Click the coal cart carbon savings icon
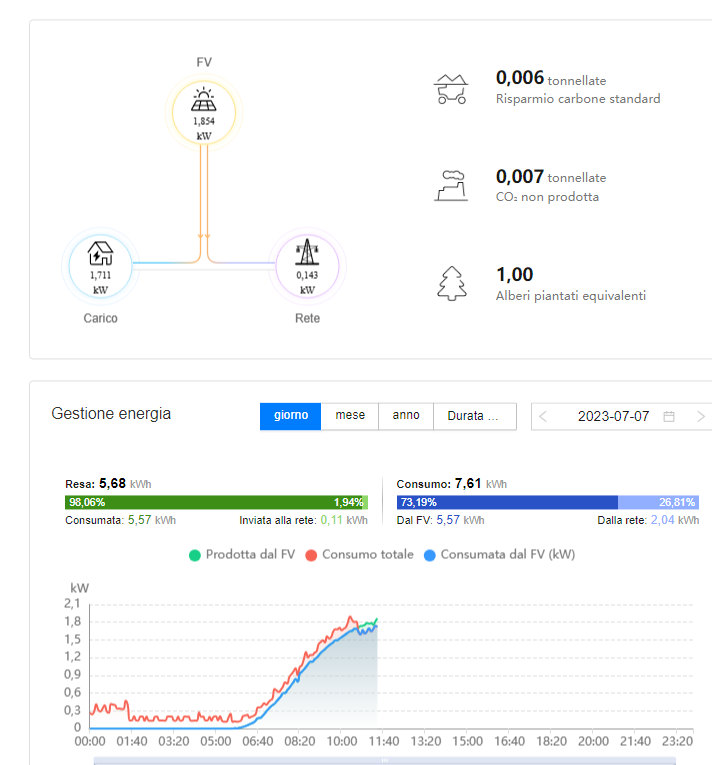 451,89
